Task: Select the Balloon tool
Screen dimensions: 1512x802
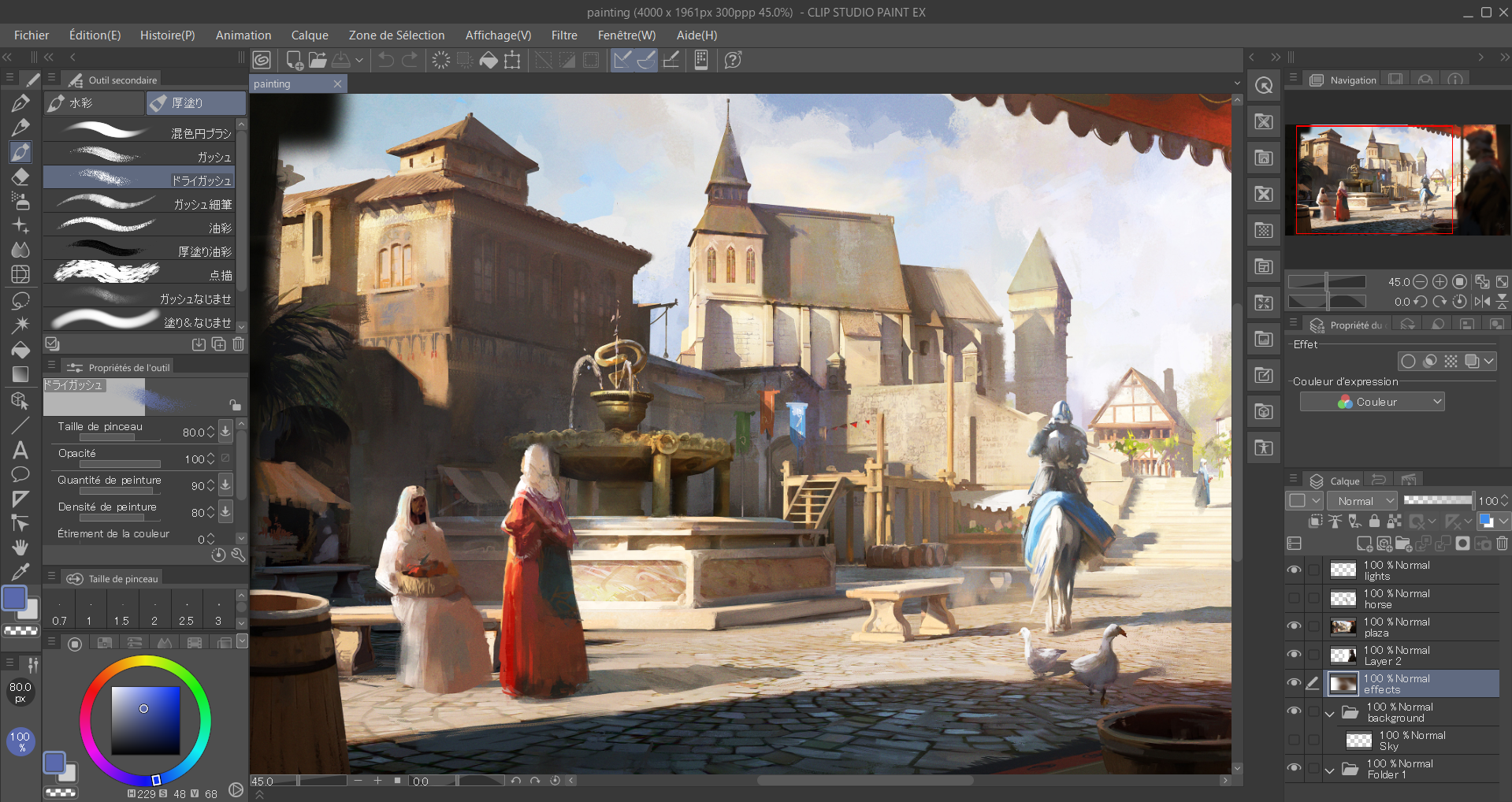Action: coord(20,474)
